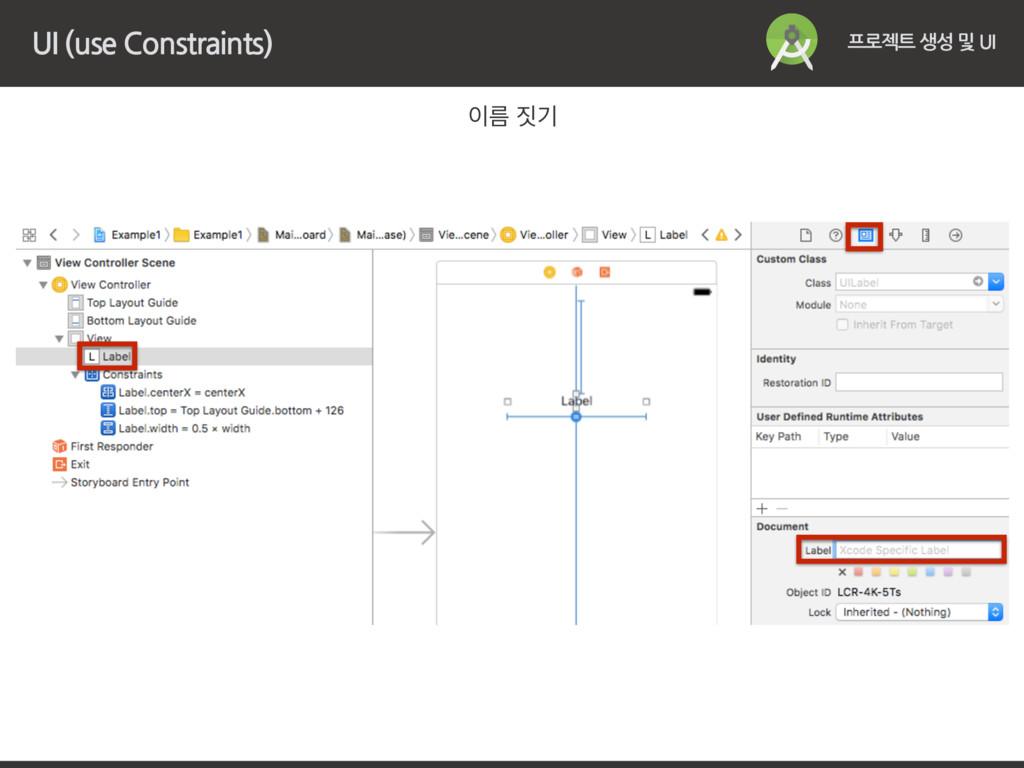
Task: Open the Lock Inherited dropdown
Action: (x=919, y=612)
